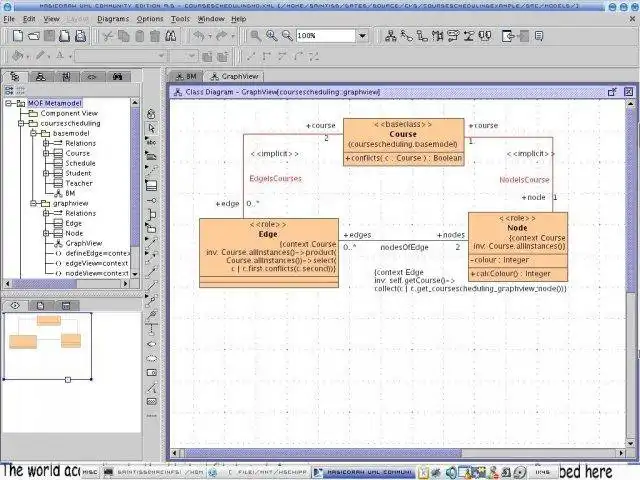Expand the basemodel Relations node
This screenshot has height=480, width=640.
46,143
